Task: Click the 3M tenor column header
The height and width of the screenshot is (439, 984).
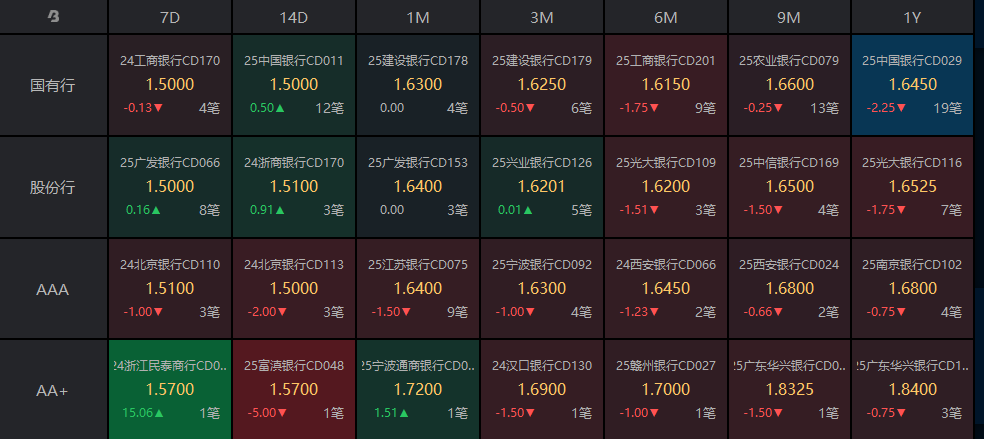Action: 542,17
